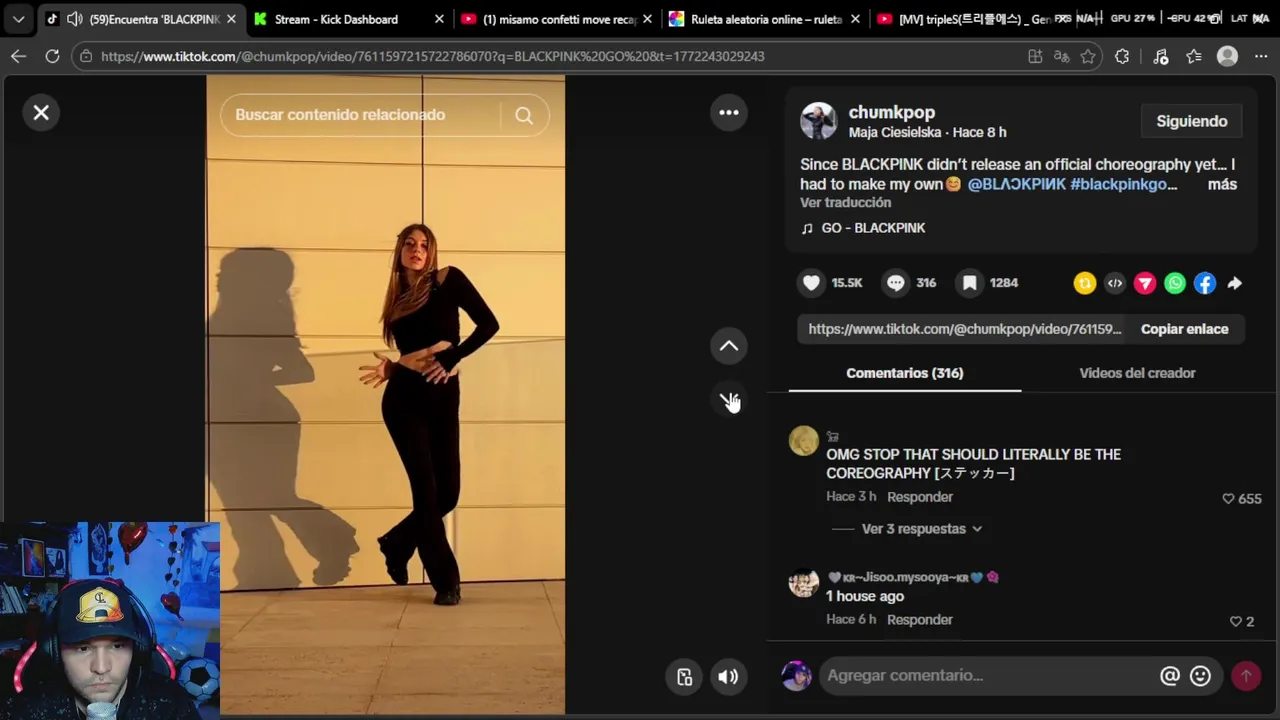Image resolution: width=1280 pixels, height=720 pixels.
Task: Insert mention with @ icon
Action: pyautogui.click(x=1170, y=676)
